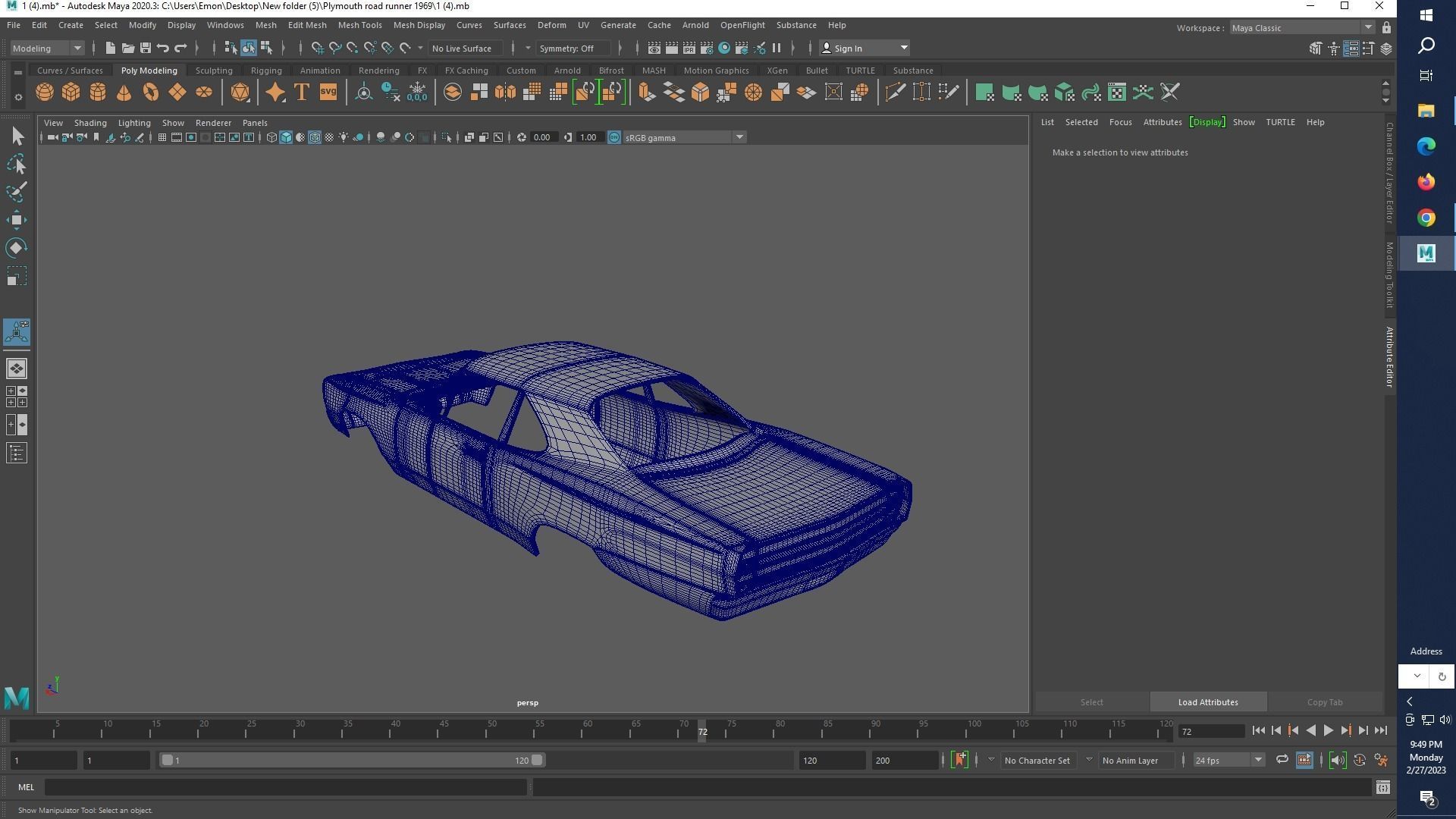This screenshot has width=1456, height=819.
Task: Toggle textured display in viewport
Action: tap(329, 137)
